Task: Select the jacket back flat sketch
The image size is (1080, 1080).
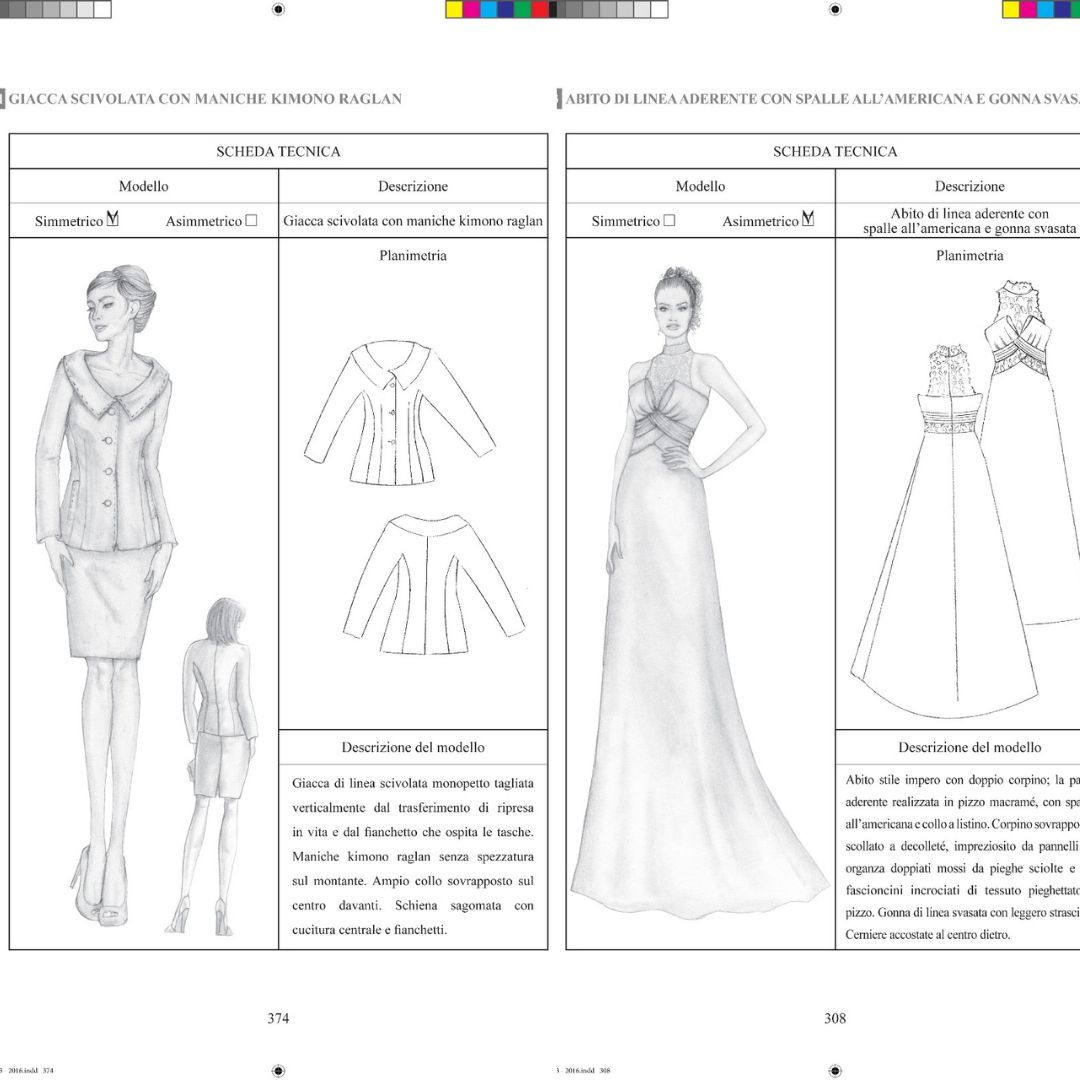Action: point(433,583)
